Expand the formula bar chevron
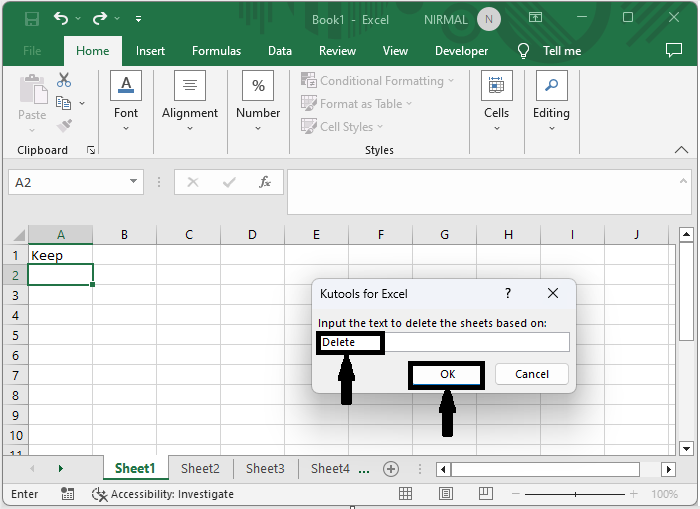700x509 pixels. point(683,181)
